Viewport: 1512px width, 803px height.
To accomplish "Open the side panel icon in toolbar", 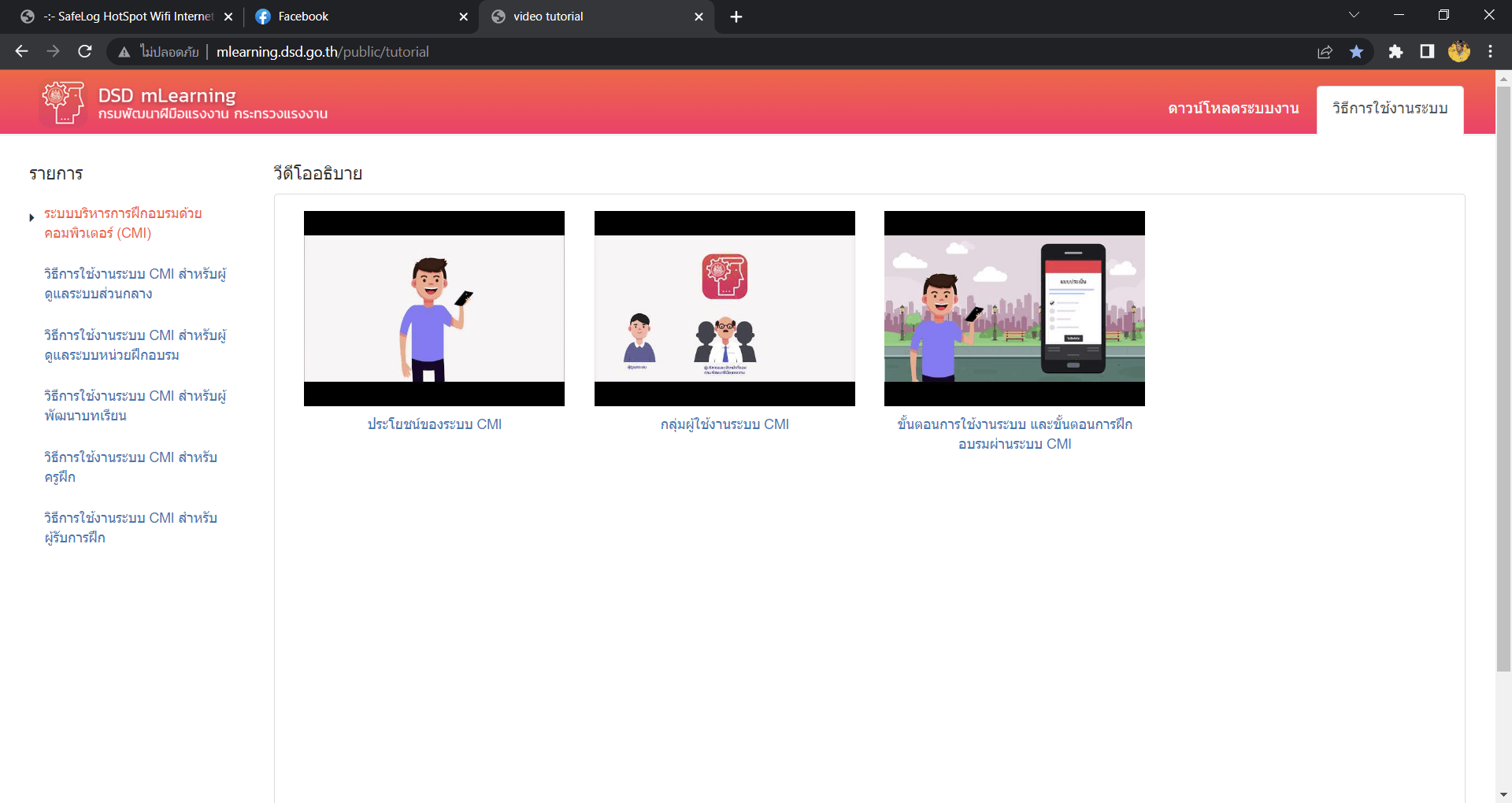I will point(1427,52).
